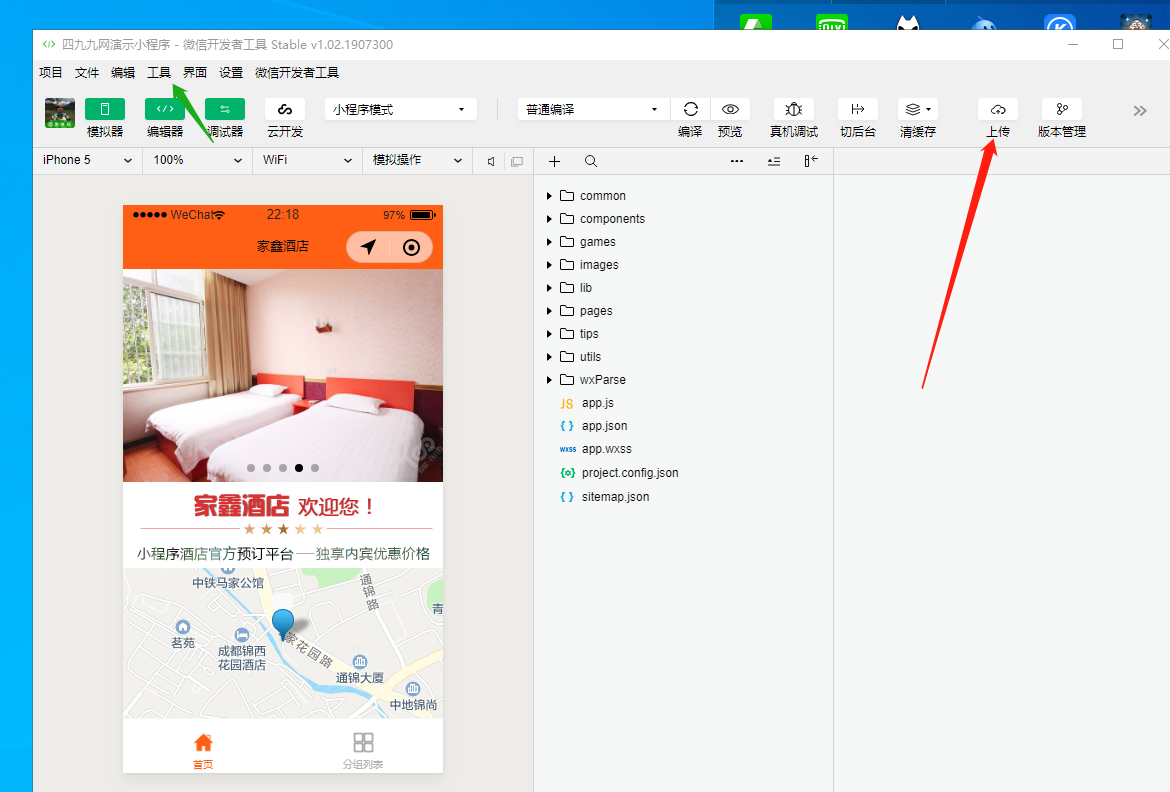1170x792 pixels.
Task: Open Cloud Development (云开发) icon
Action: coord(285,109)
